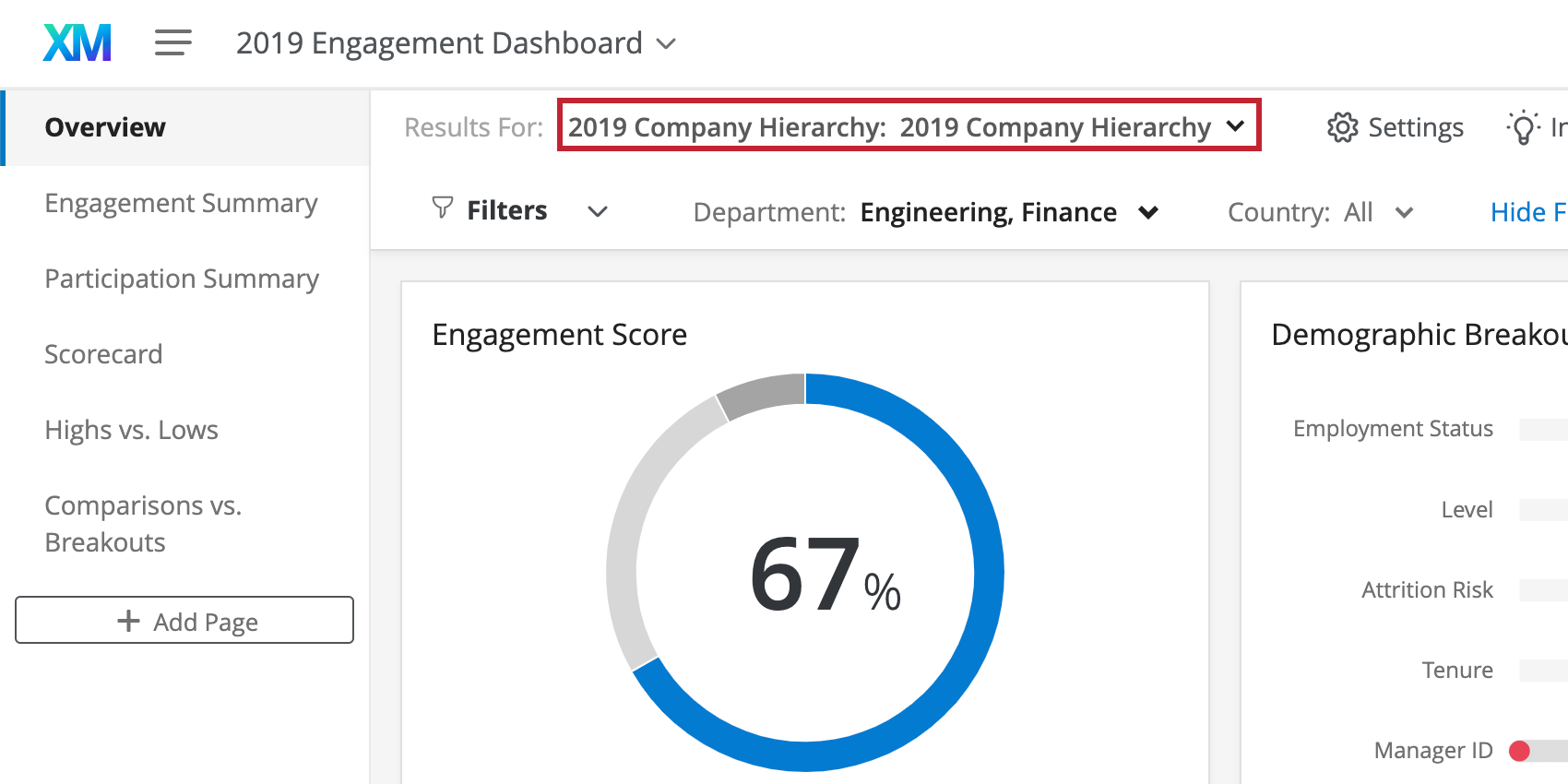Click the 67% engagement score value
The image size is (1568, 784).
point(825,576)
